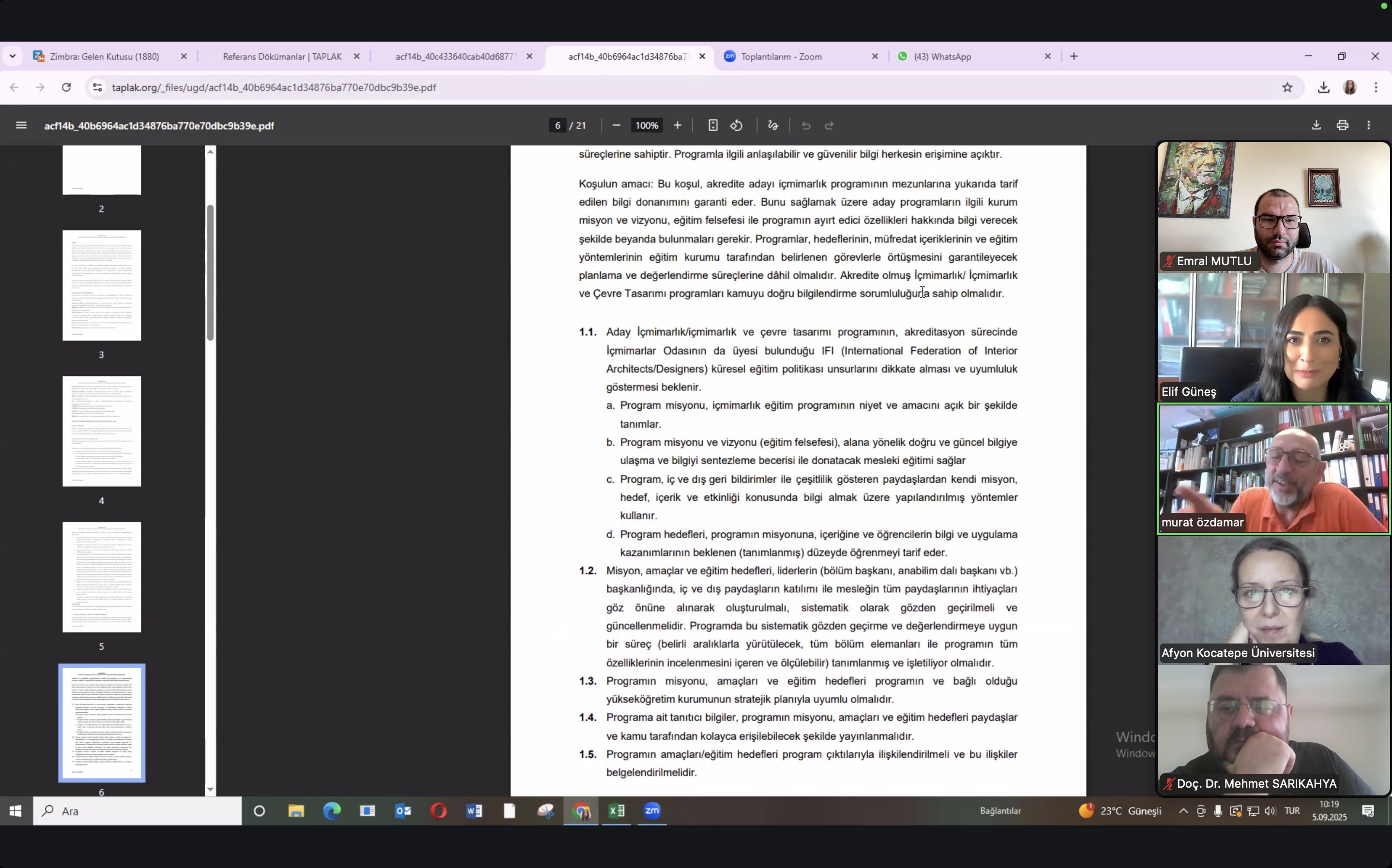The height and width of the screenshot is (868, 1392).
Task: Close the Zimbra tab
Action: pos(184,56)
